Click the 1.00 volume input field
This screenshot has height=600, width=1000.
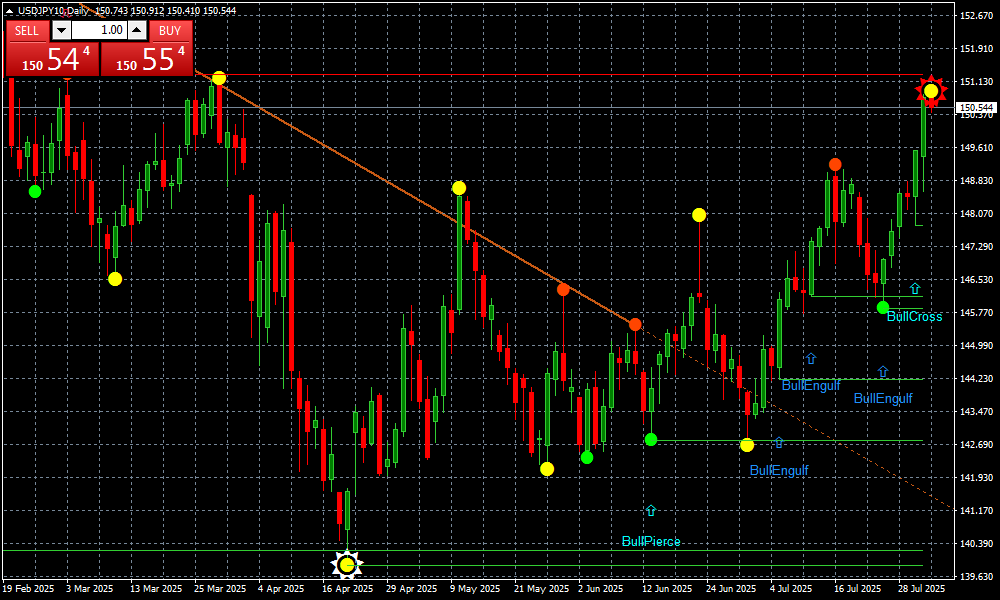tap(98, 30)
